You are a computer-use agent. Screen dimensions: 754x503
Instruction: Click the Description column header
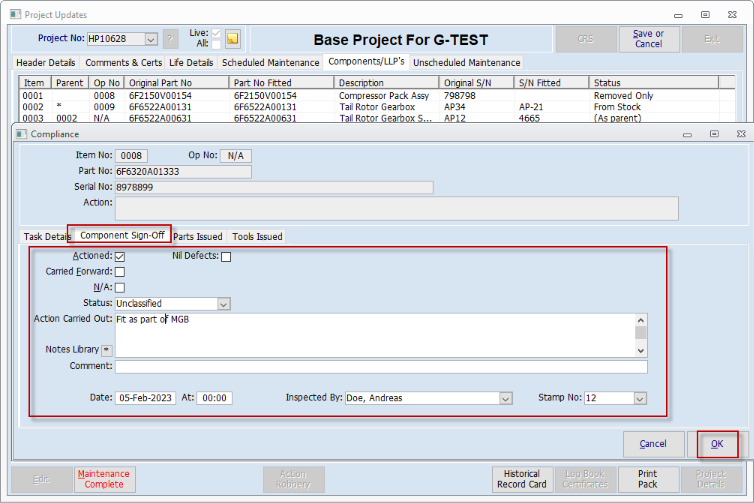tap(387, 83)
